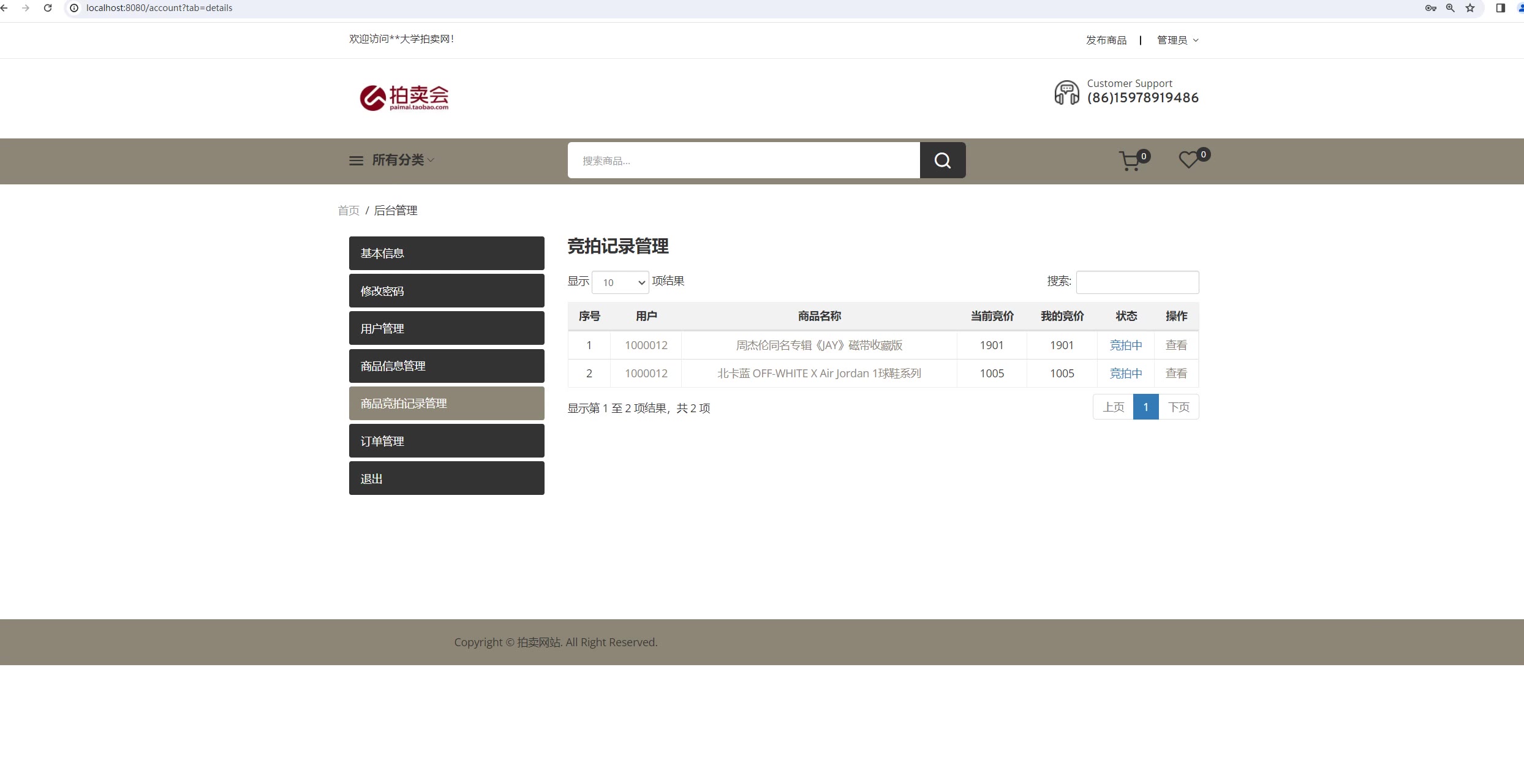The height and width of the screenshot is (784, 1524).
Task: Reload the page via browser refresh icon
Action: pos(48,8)
